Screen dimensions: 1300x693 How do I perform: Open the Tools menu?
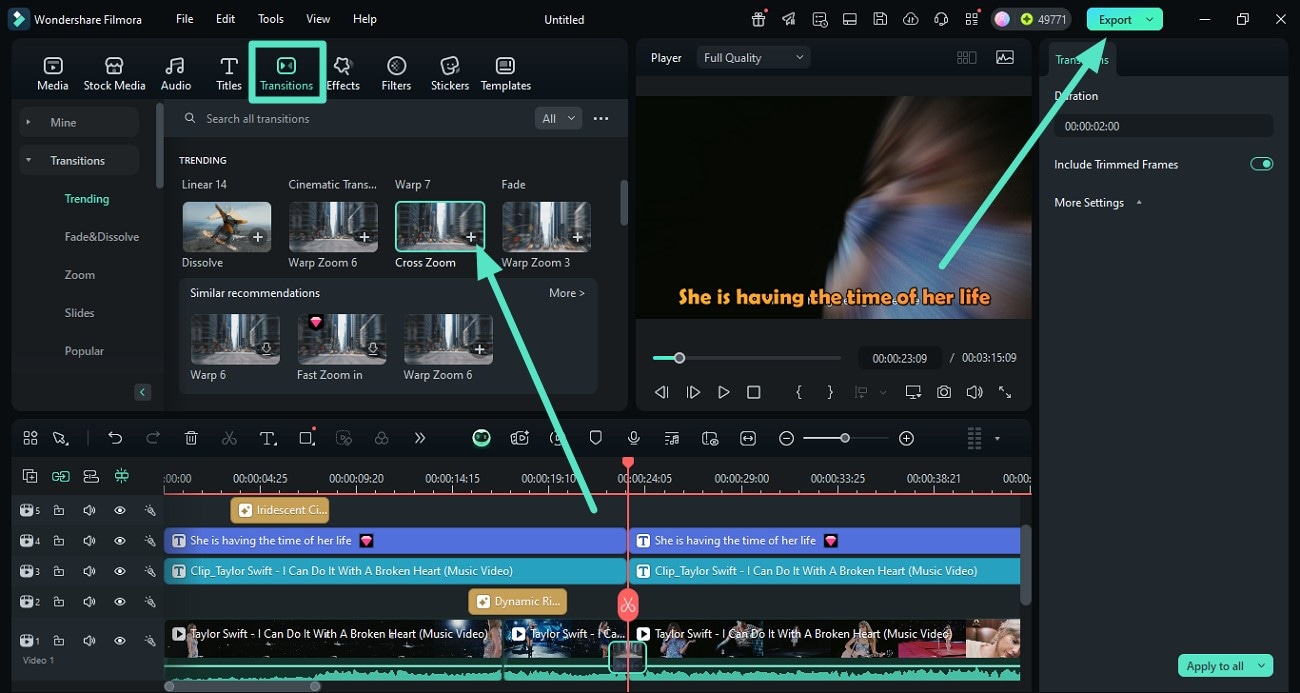270,19
